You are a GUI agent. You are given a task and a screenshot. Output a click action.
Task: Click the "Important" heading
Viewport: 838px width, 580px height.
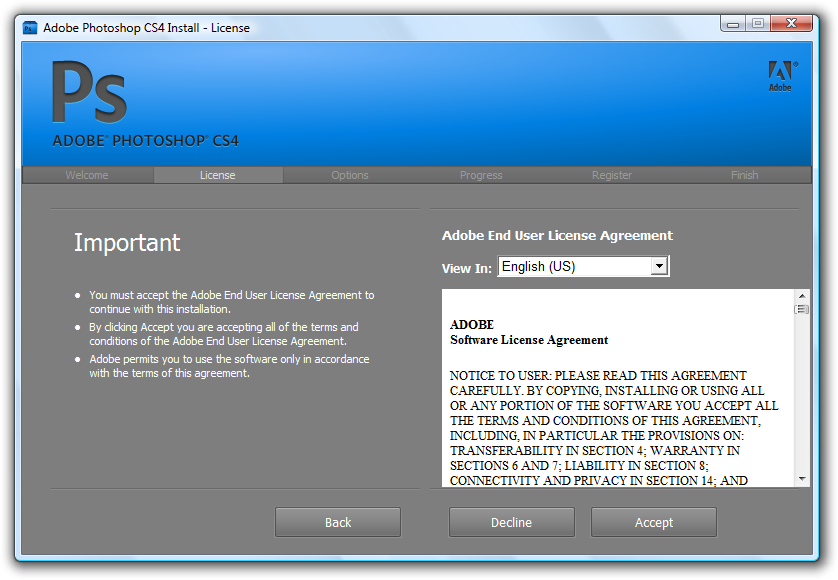click(x=127, y=243)
